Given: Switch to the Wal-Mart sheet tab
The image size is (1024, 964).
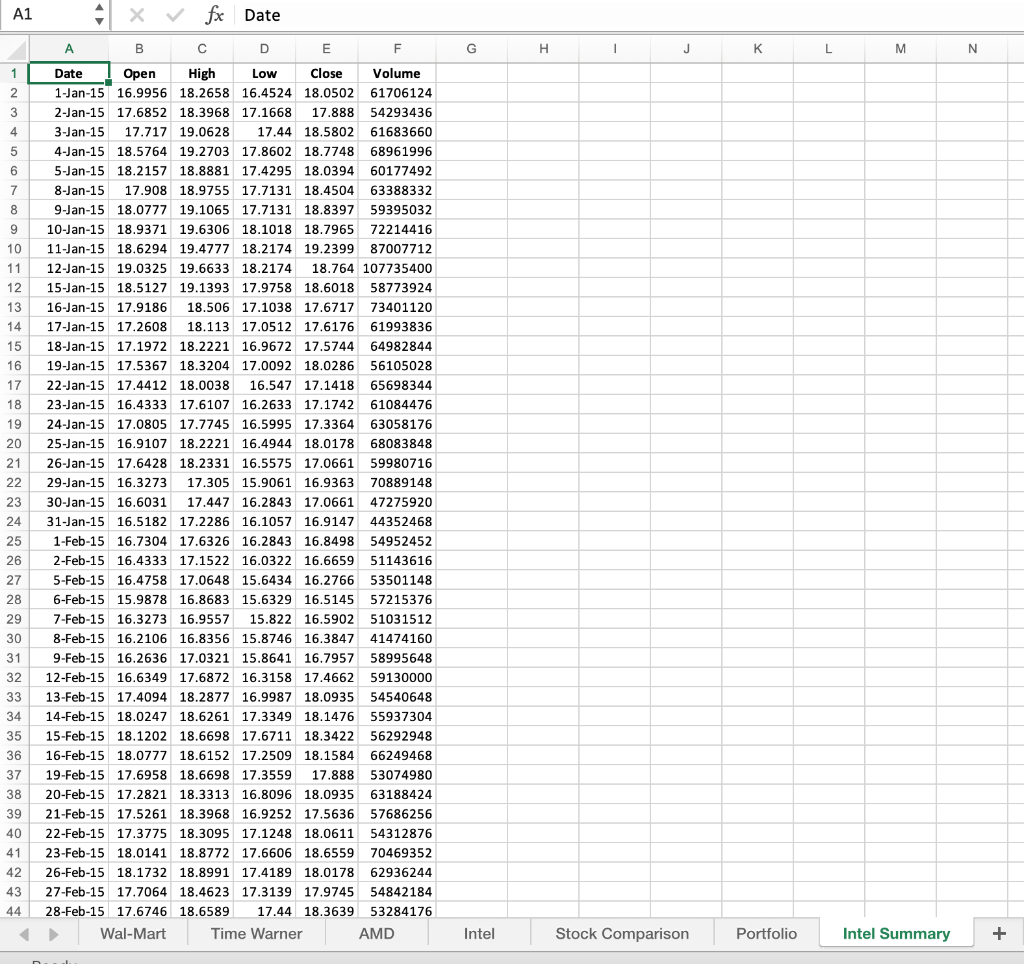Looking at the screenshot, I should tap(132, 933).
